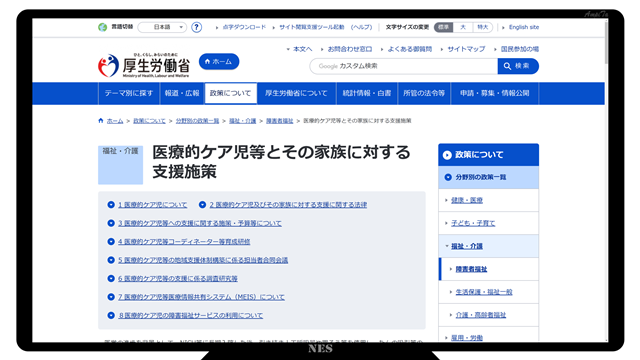The width and height of the screenshot is (640, 360).
Task: Click breadcrumb 分野別の政策一覧 link
Action: point(197,121)
